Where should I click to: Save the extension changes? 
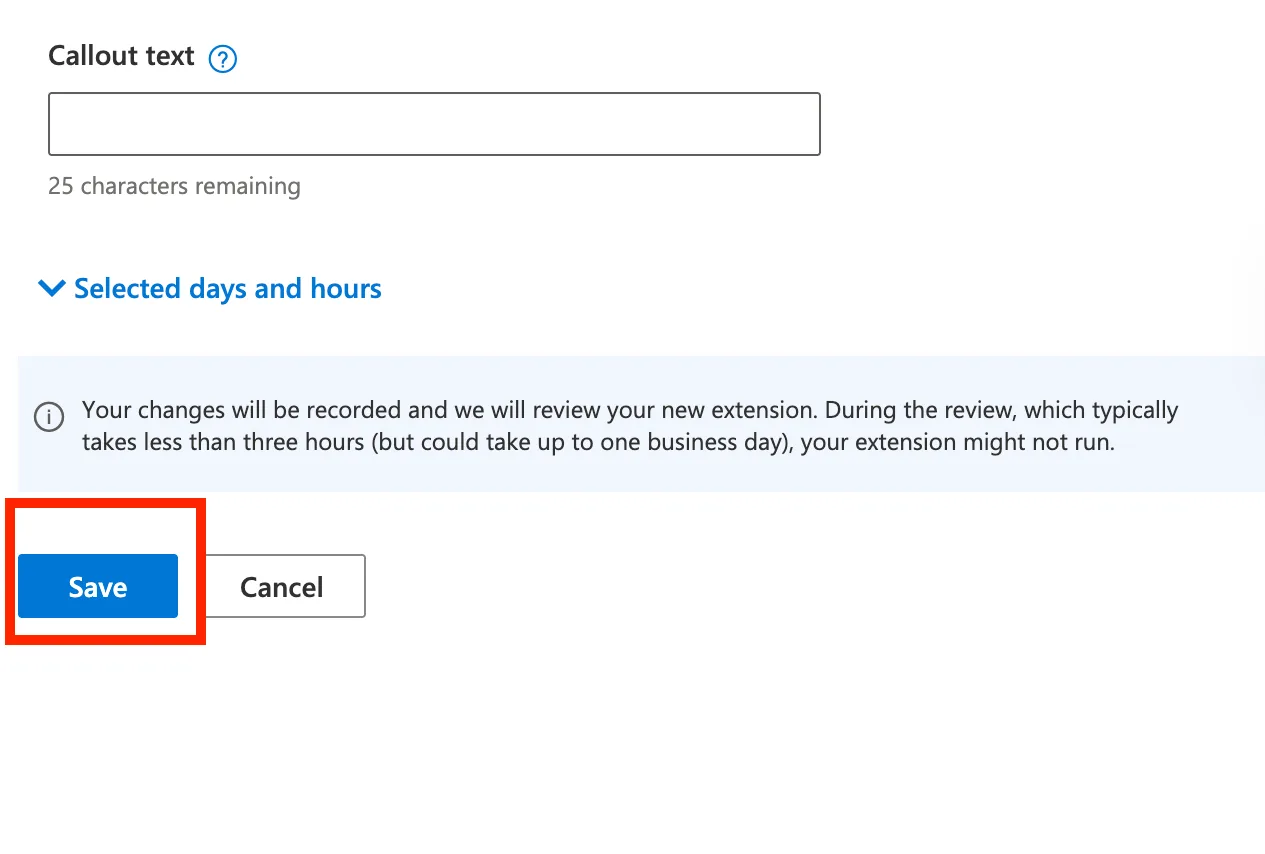click(98, 586)
